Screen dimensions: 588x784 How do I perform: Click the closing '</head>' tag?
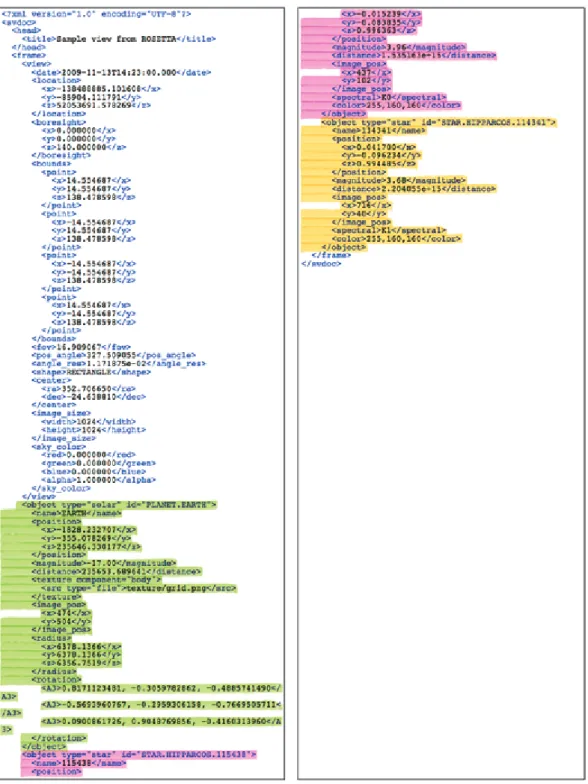(x=28, y=47)
